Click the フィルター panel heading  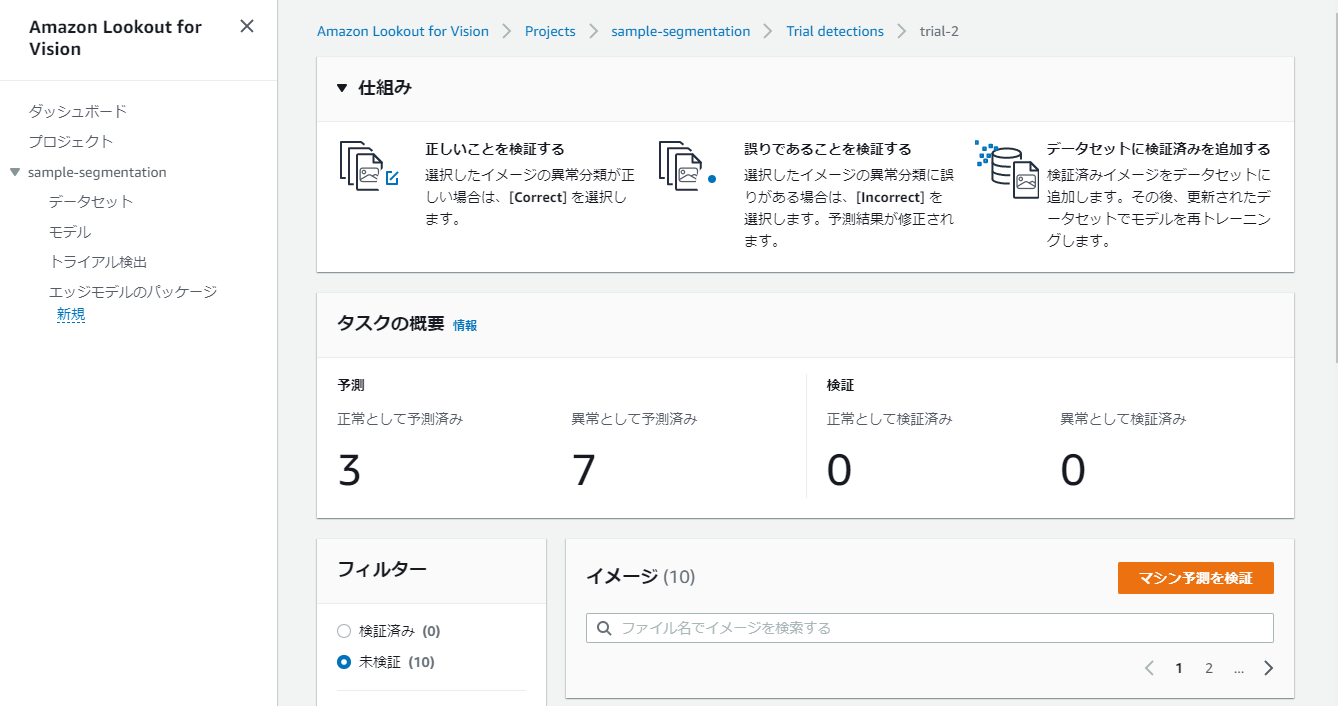[382, 569]
